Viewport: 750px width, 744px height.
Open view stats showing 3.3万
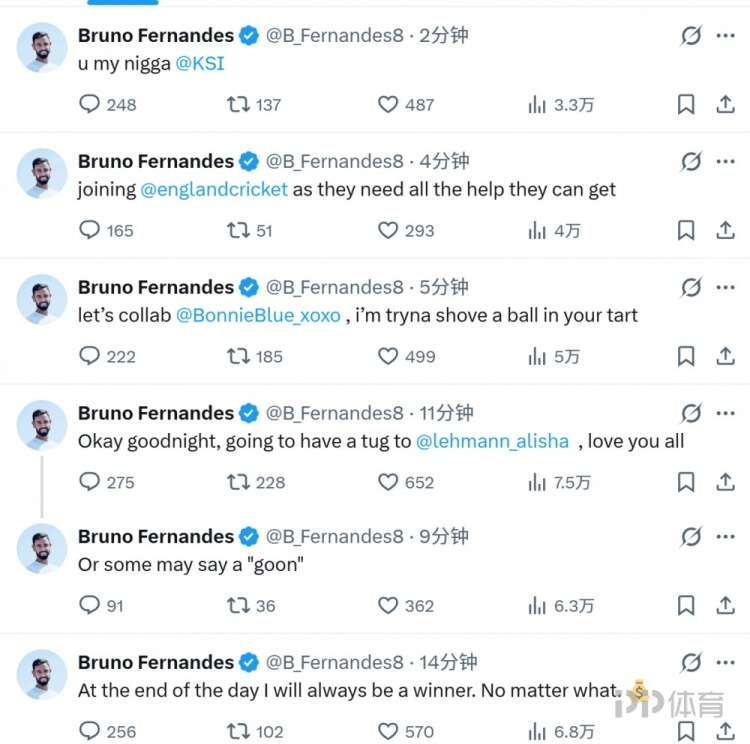pos(537,104)
